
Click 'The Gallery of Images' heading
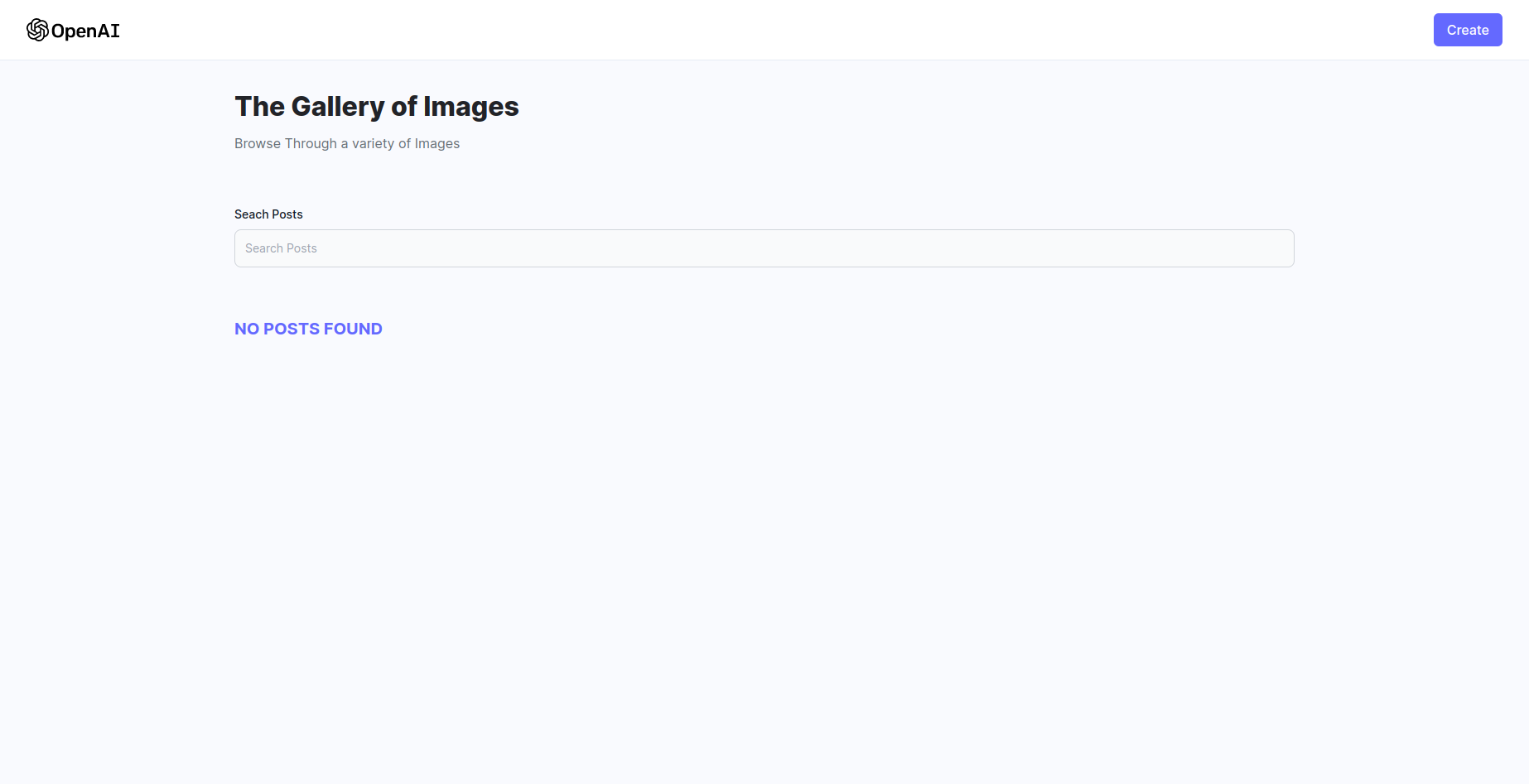[x=377, y=106]
